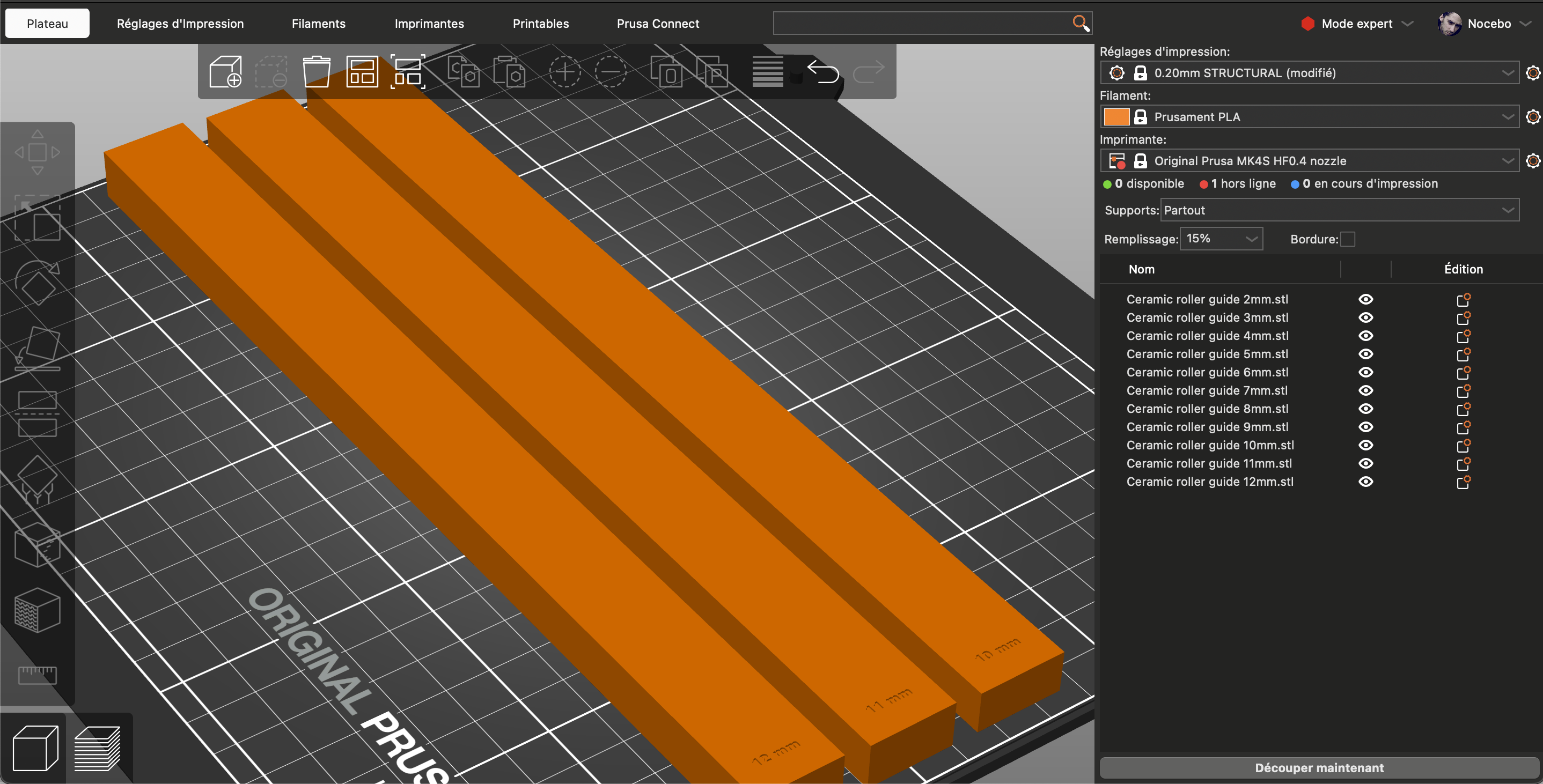This screenshot has width=1543, height=784.
Task: Click Découper maintenant button
Action: [x=1319, y=768]
